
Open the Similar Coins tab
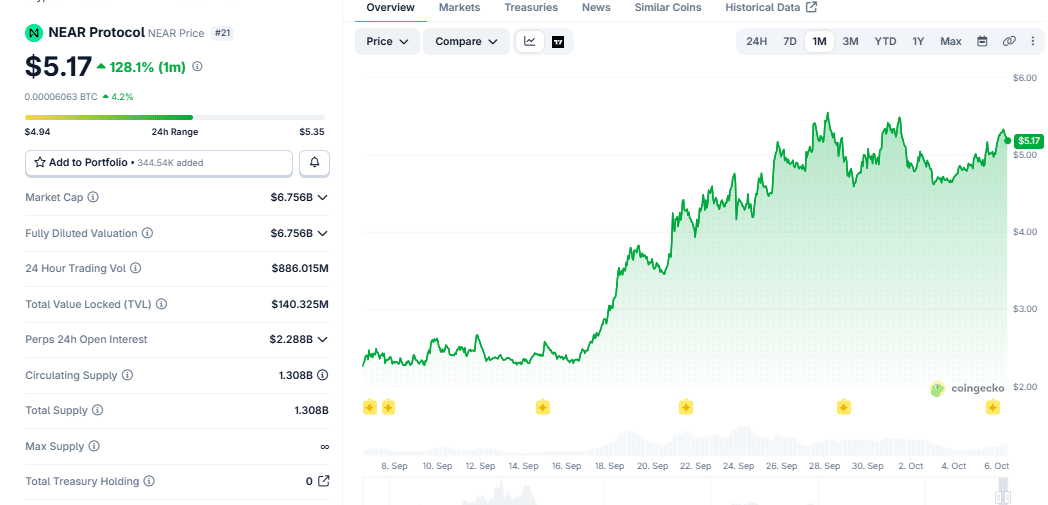(x=668, y=7)
